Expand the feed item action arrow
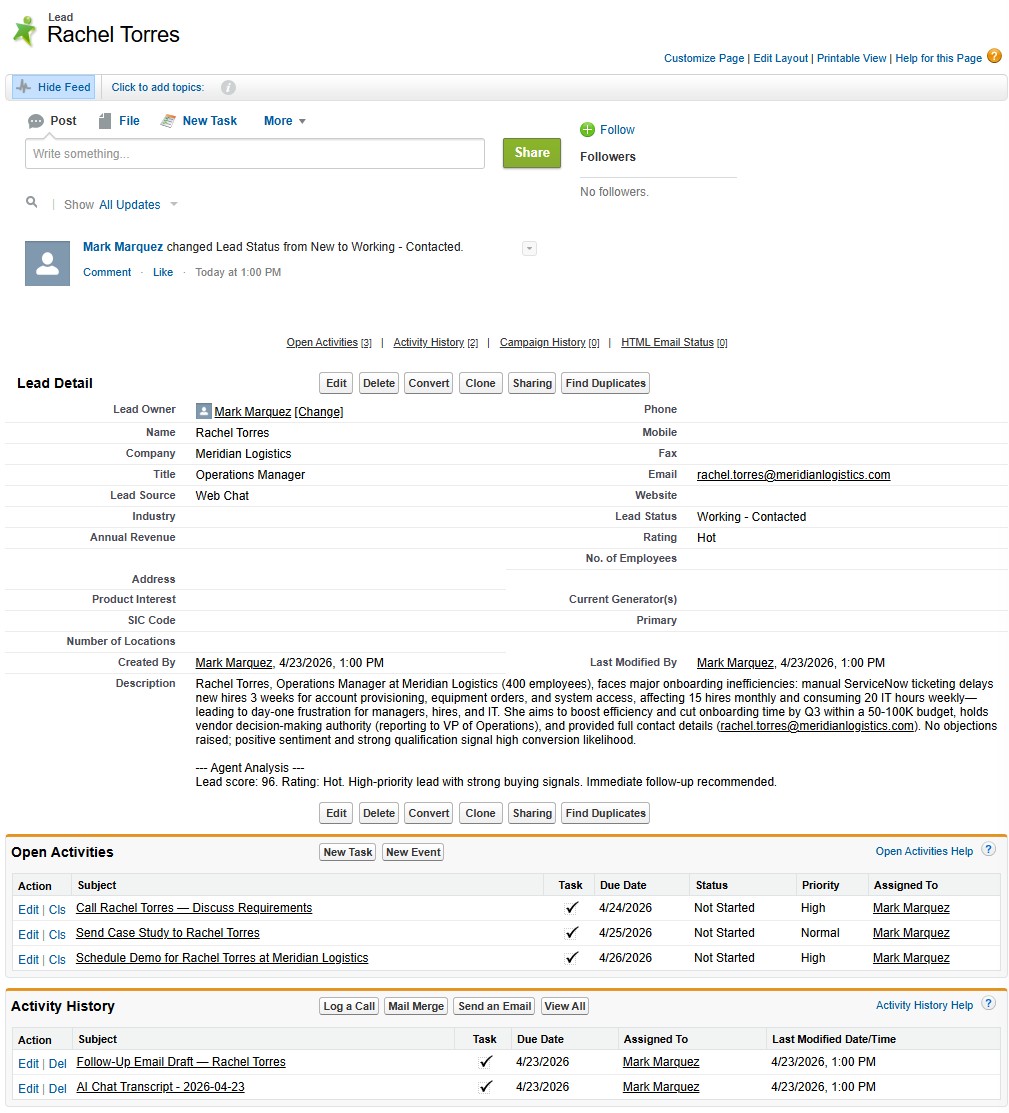 pyautogui.click(x=529, y=248)
